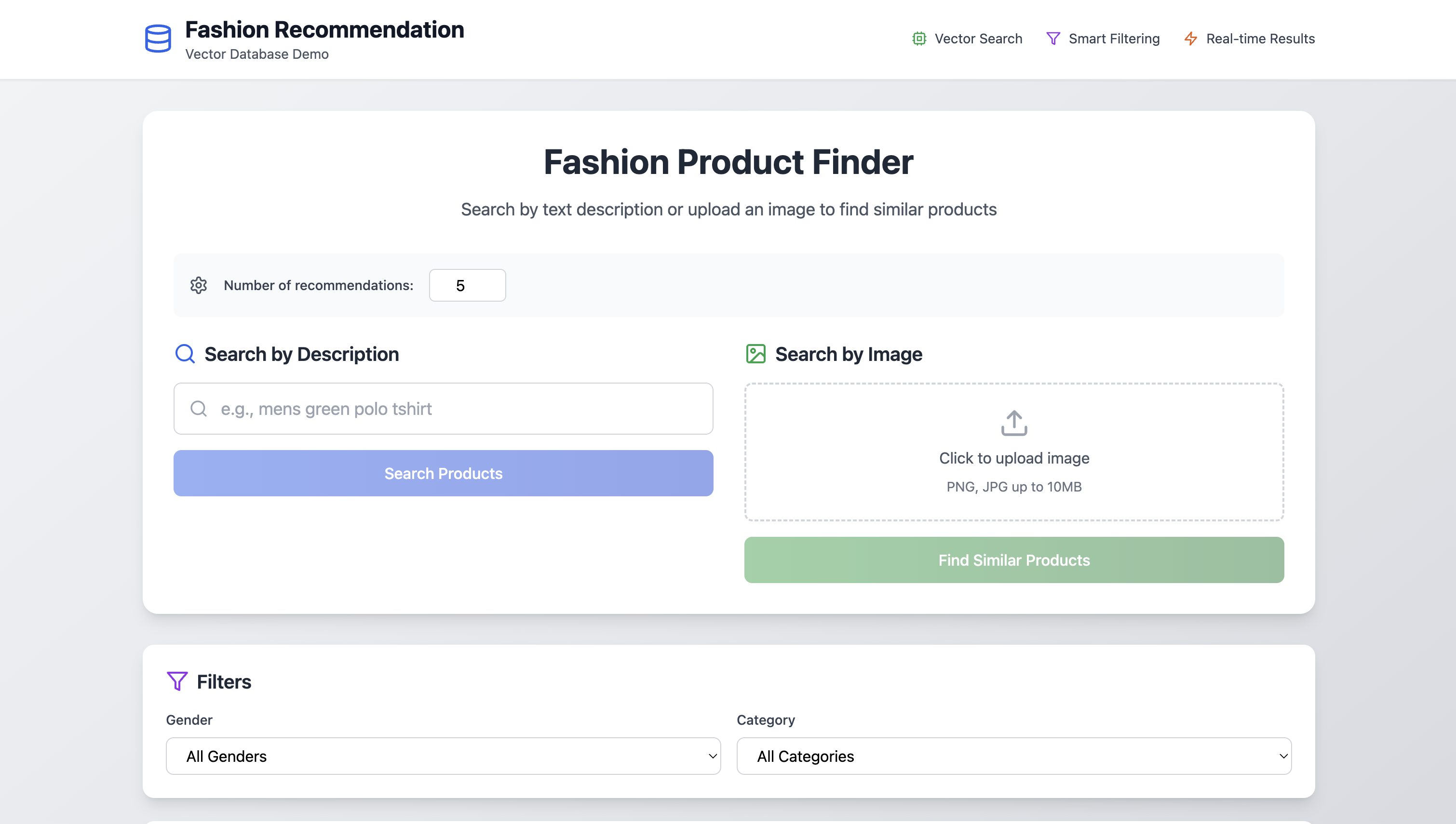This screenshot has height=824, width=1456.
Task: Click the Category label
Action: click(766, 720)
